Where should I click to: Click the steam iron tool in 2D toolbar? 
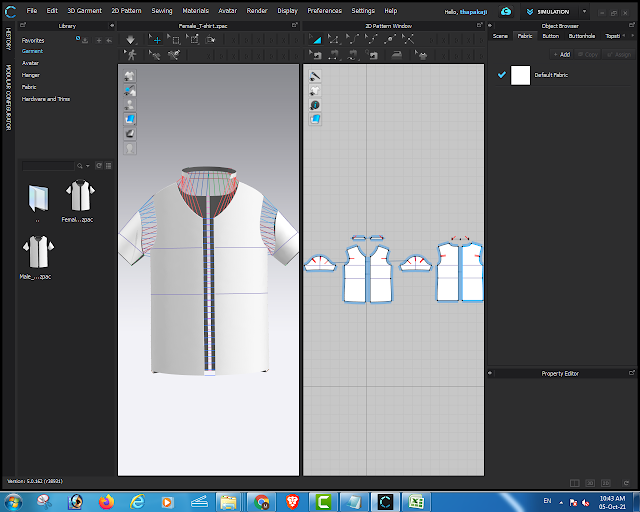[x=395, y=54]
